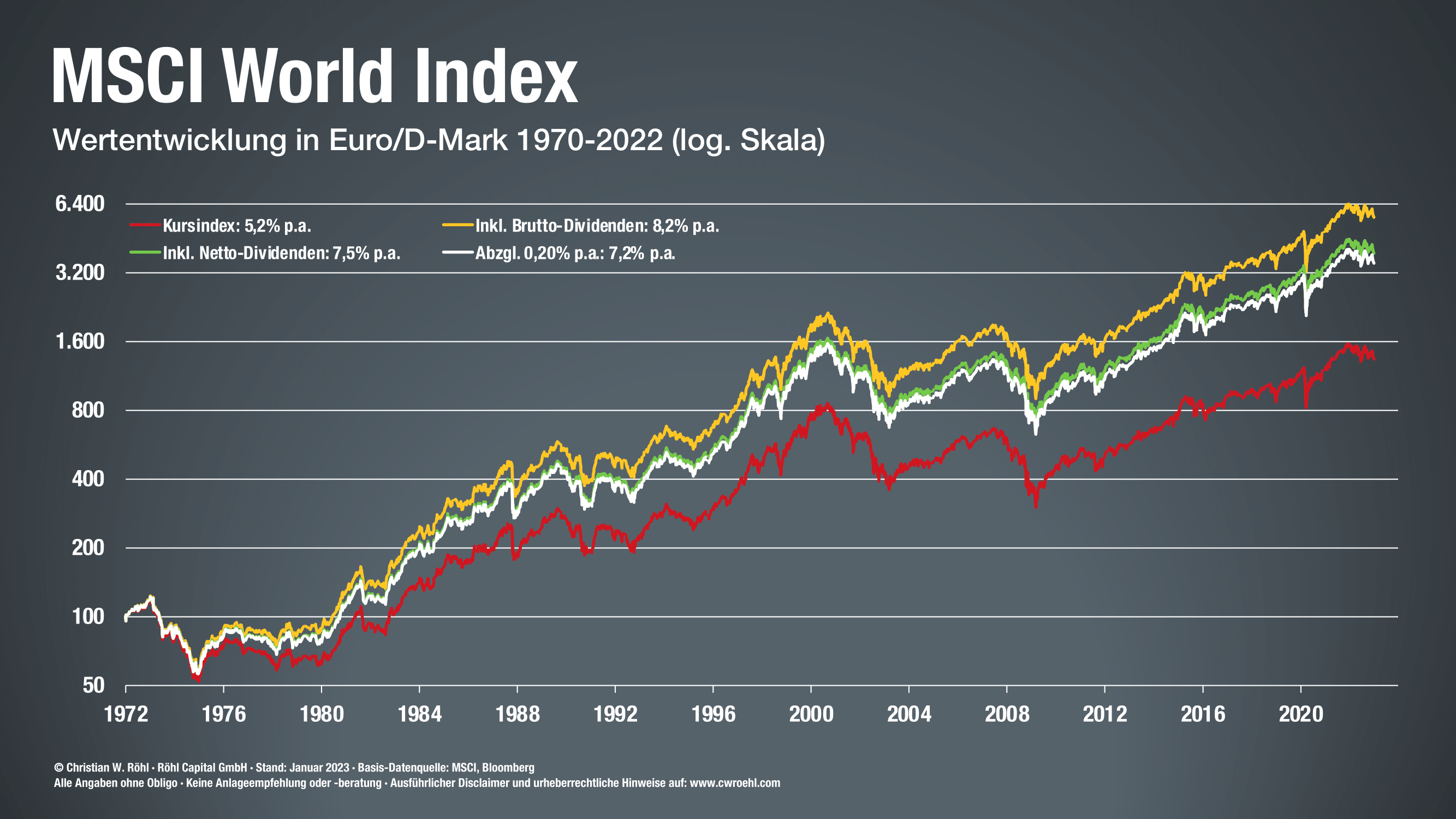The width and height of the screenshot is (1456, 819).
Task: Click x-axis year label '2012'
Action: point(1105,714)
